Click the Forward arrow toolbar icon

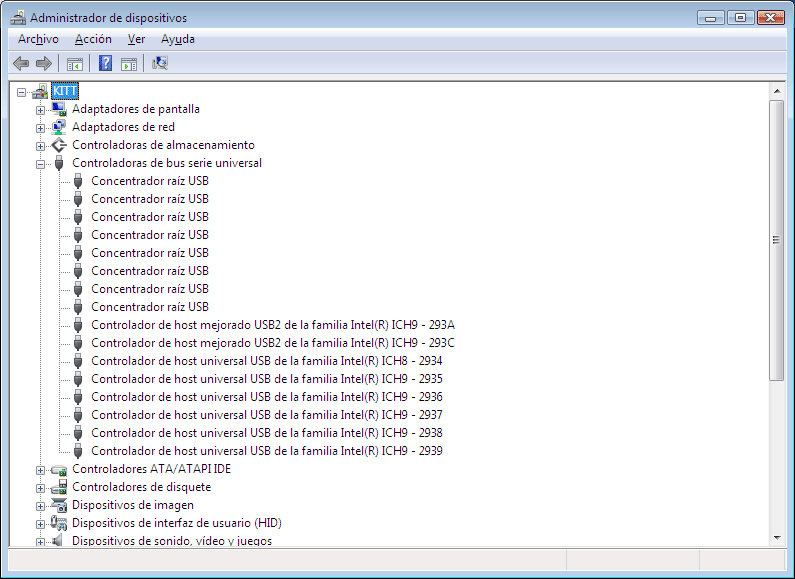coord(44,64)
